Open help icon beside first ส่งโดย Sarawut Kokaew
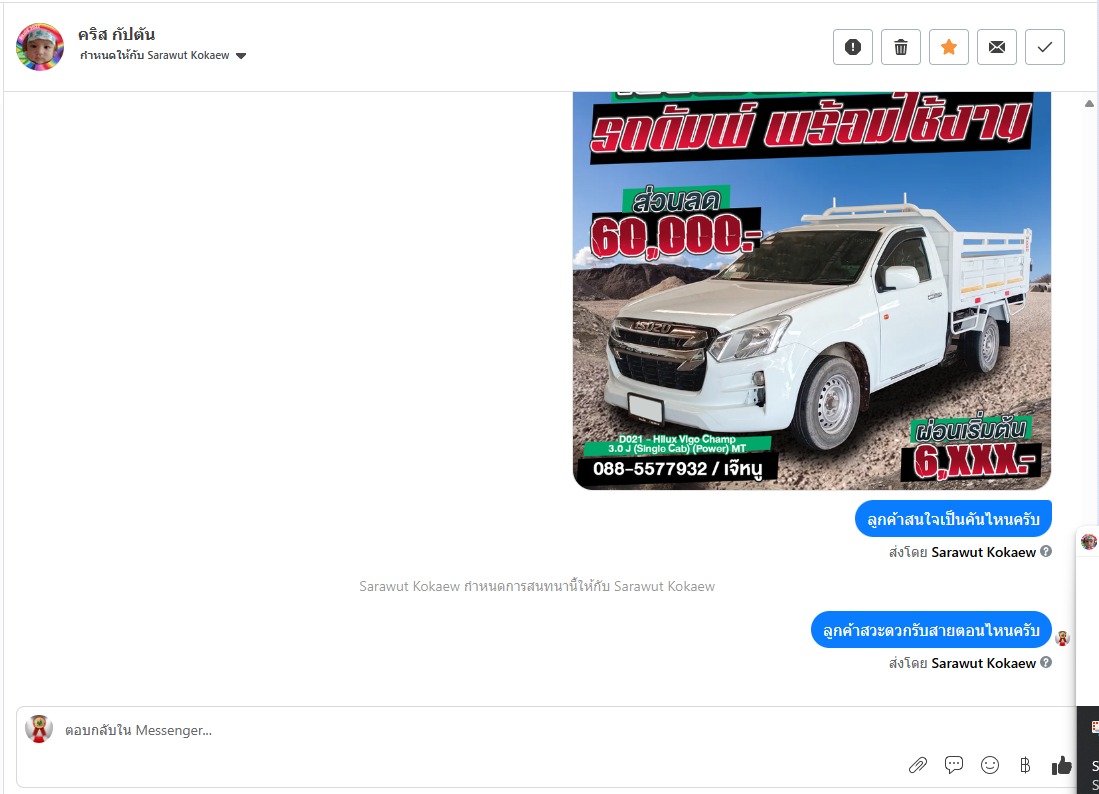The image size is (1099, 794). coord(1046,552)
